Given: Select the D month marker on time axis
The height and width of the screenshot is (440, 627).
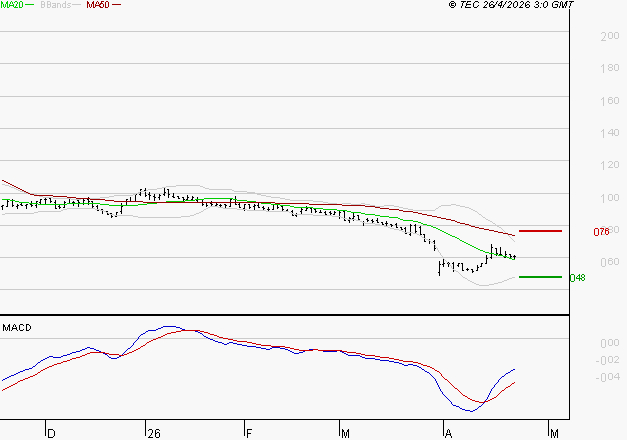Looking at the screenshot, I should (51, 433).
